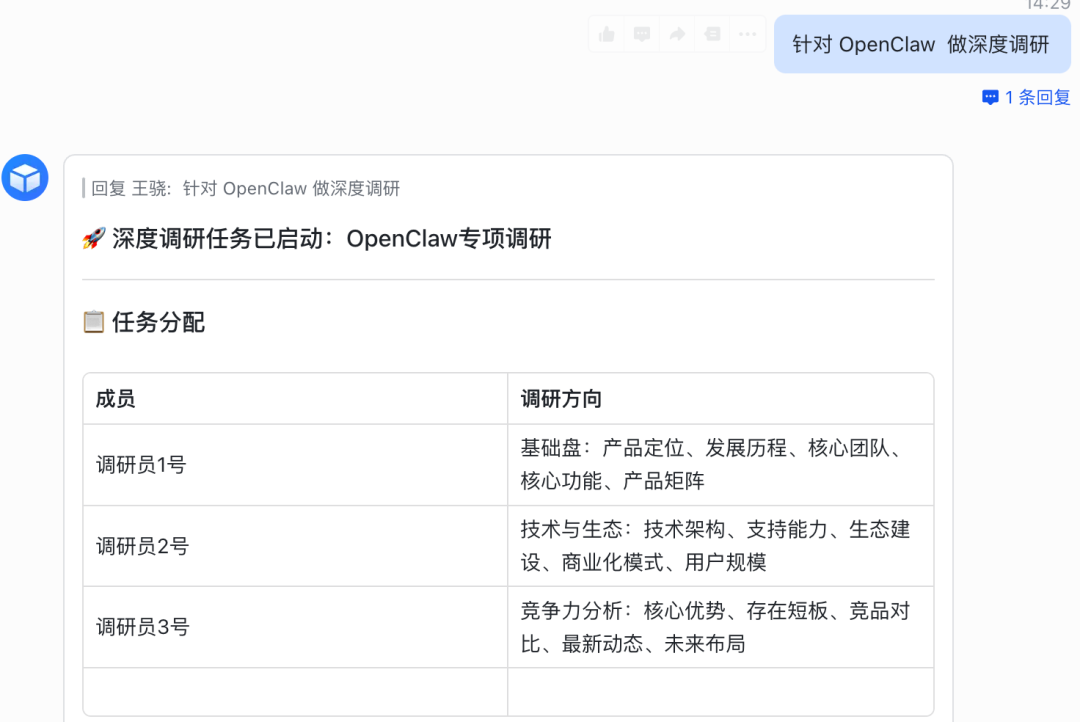Click the 竞争力分析 research direction cell
Screen dimensions: 1080x722
(x=714, y=627)
